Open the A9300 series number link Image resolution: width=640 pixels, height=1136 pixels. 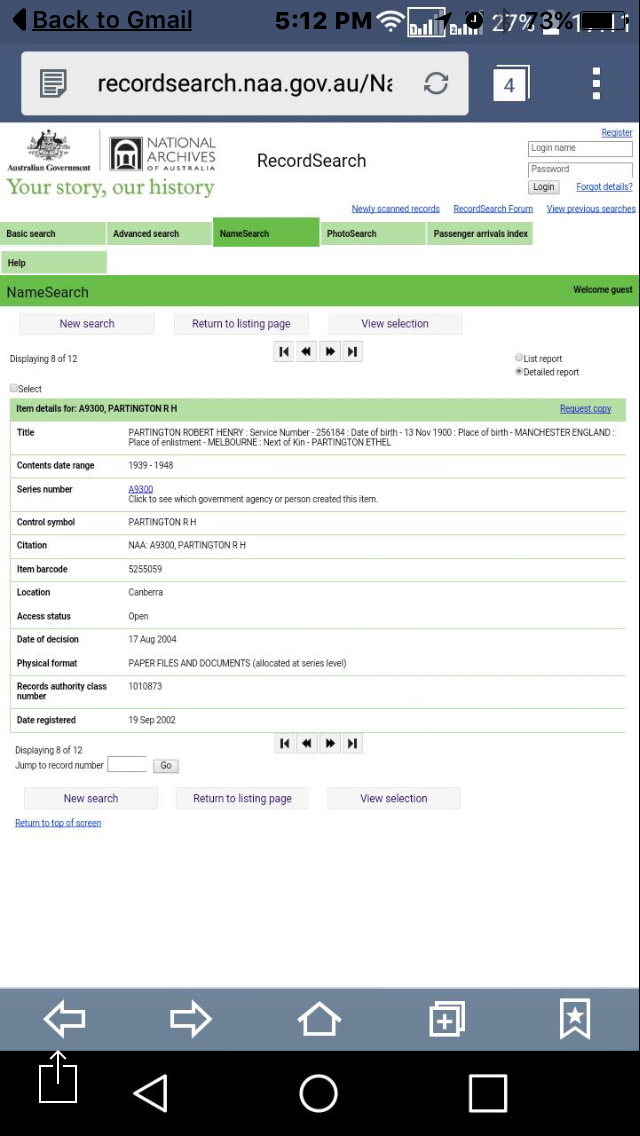pos(141,489)
